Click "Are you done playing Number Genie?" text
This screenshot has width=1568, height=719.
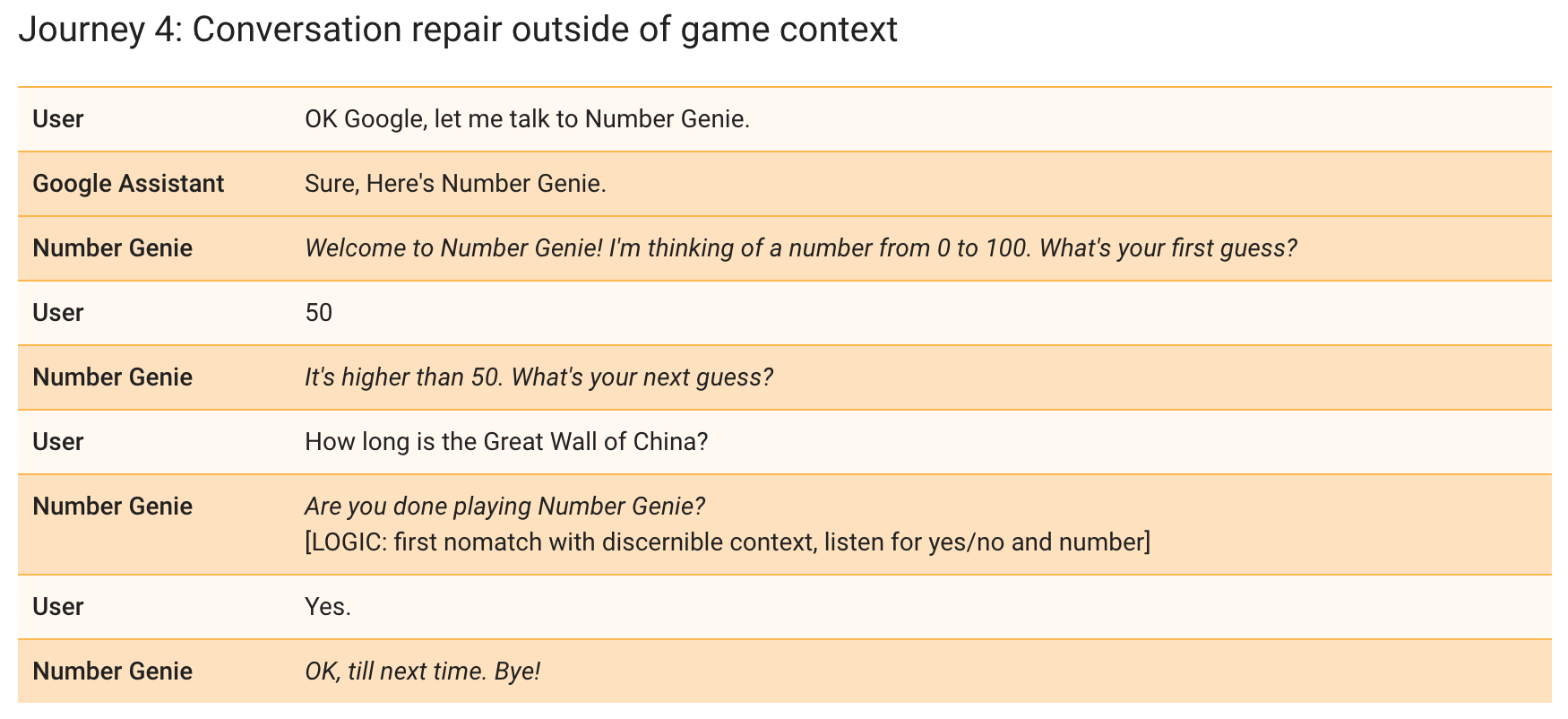[504, 507]
